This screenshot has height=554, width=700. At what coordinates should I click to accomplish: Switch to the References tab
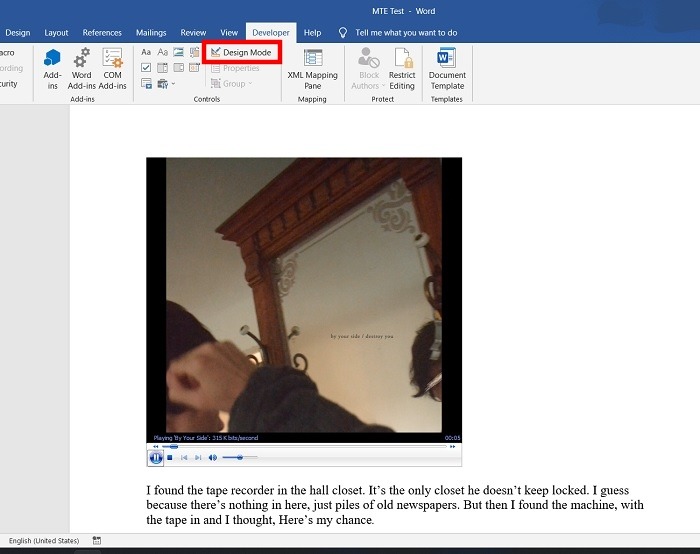[102, 33]
